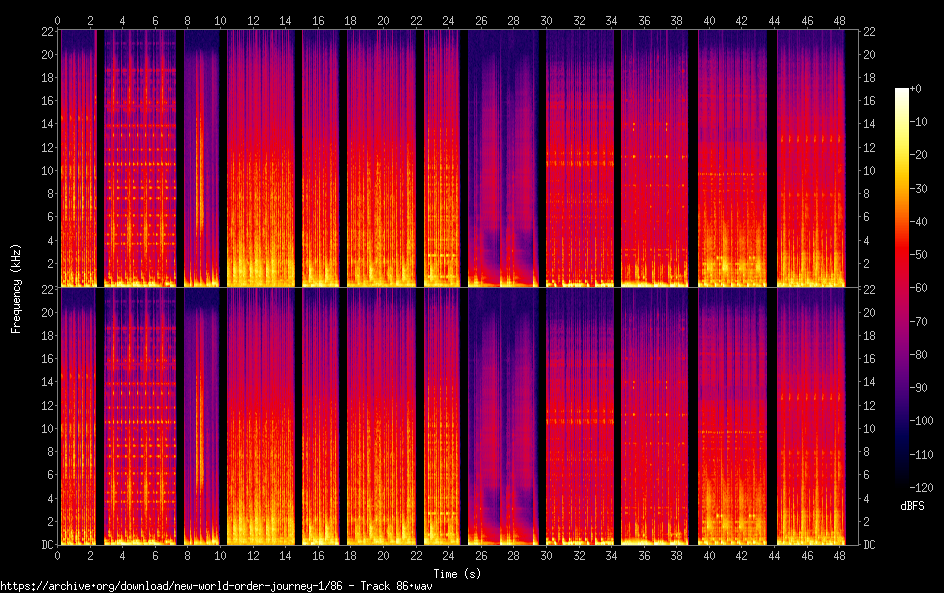
Task: Click the "dBFS" label below the color scale
Action: click(911, 507)
